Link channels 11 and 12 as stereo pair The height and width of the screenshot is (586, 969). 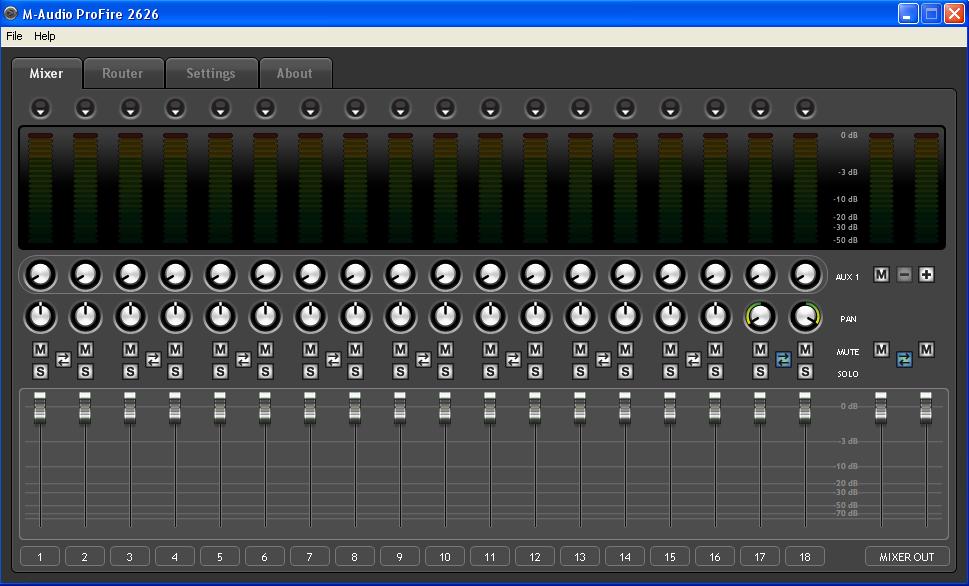coord(513,359)
